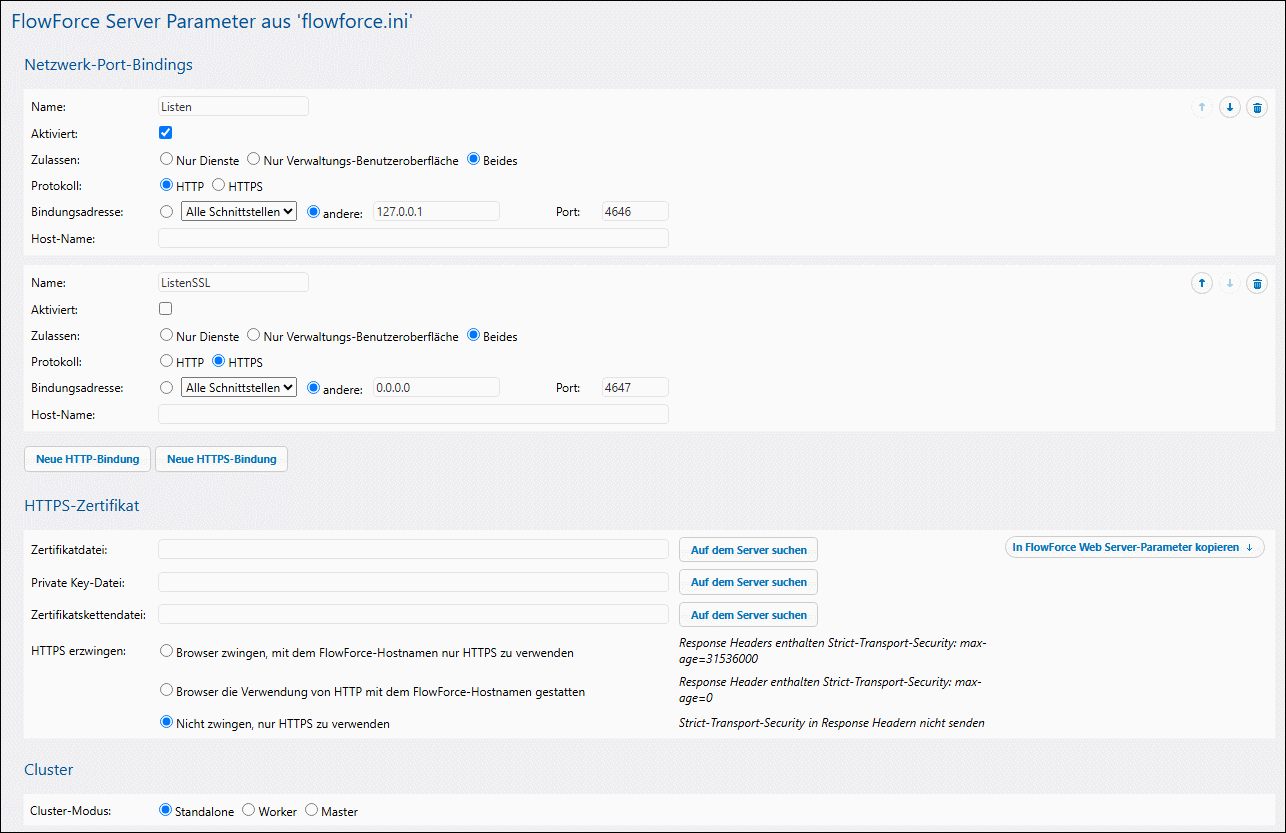Select Nur Dienste for ListenSSL binding
Viewport: 1286px width, 833px height.
(x=166, y=336)
